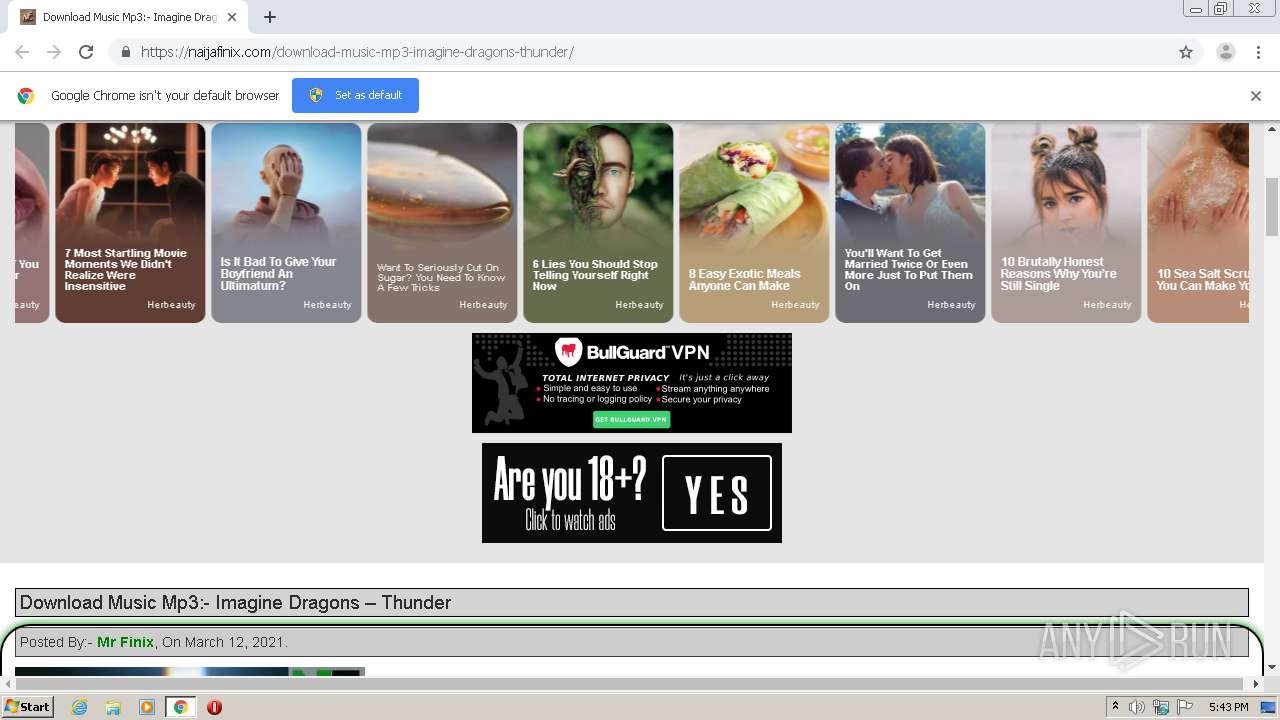Open the 7 Most Startling Movie Moments card
This screenshot has width=1280, height=720.
click(x=130, y=222)
